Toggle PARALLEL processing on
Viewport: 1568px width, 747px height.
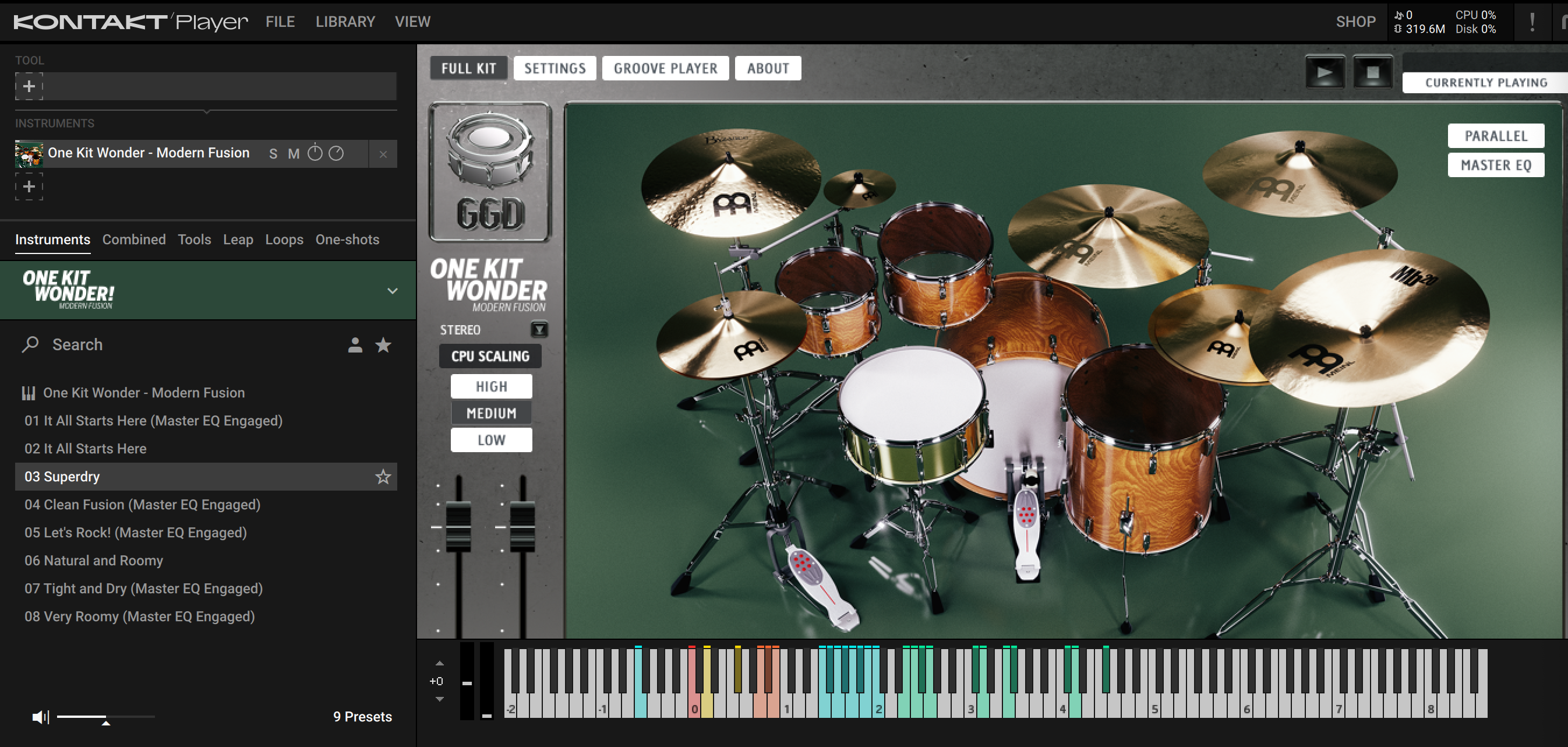click(1496, 136)
